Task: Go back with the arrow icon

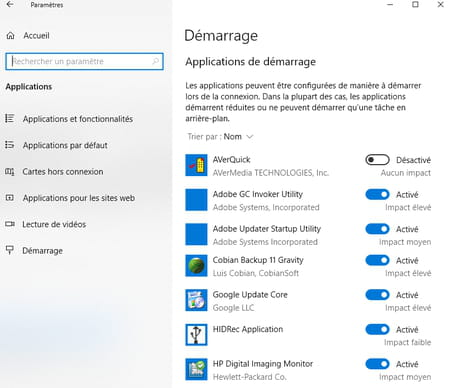Action: (10, 4)
